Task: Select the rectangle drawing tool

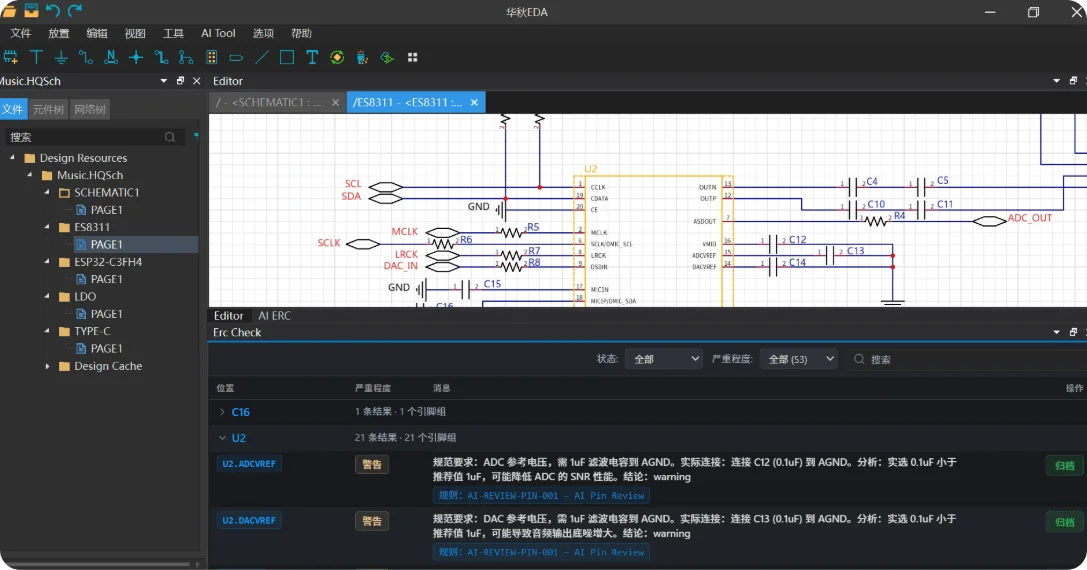Action: tap(287, 58)
